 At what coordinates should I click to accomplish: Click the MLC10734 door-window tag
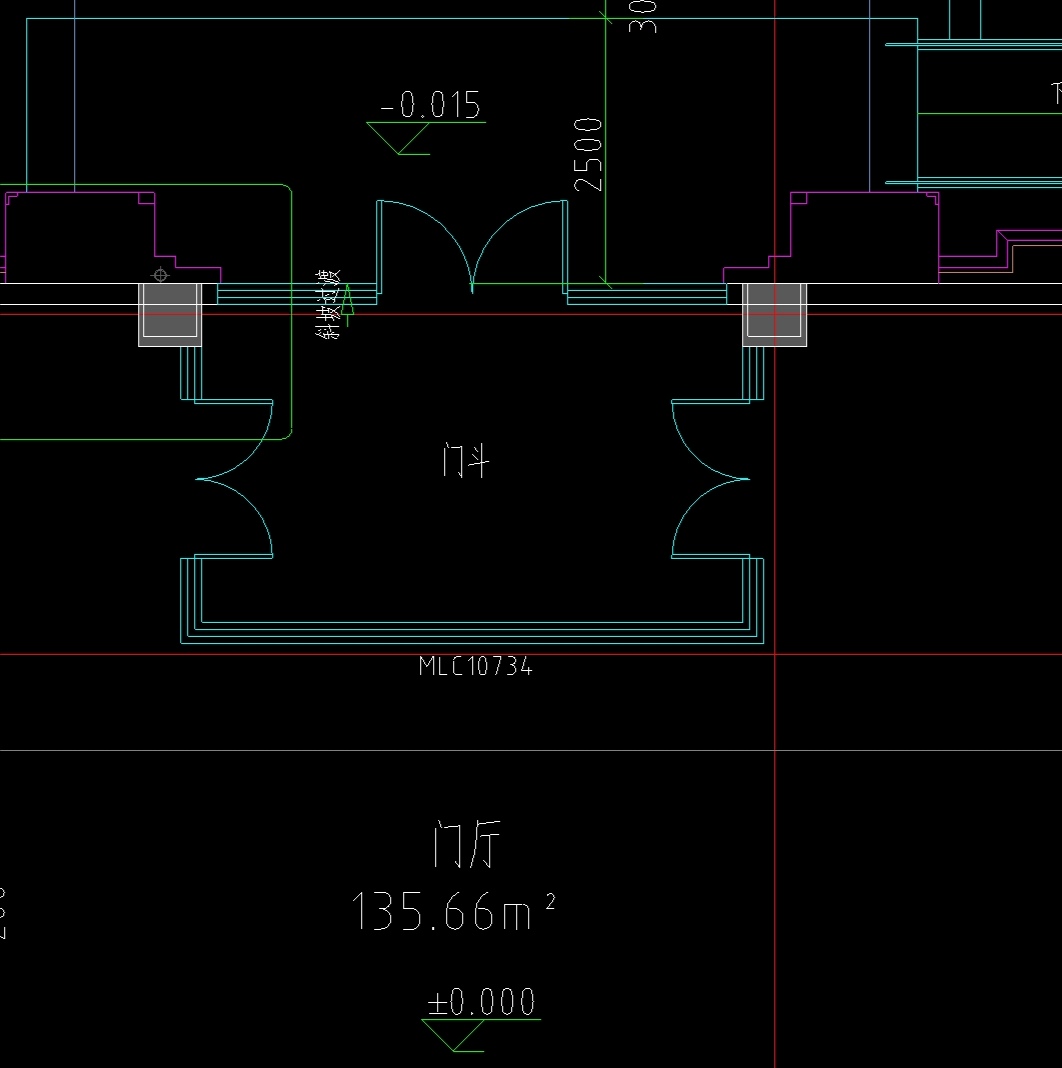pyautogui.click(x=475, y=666)
